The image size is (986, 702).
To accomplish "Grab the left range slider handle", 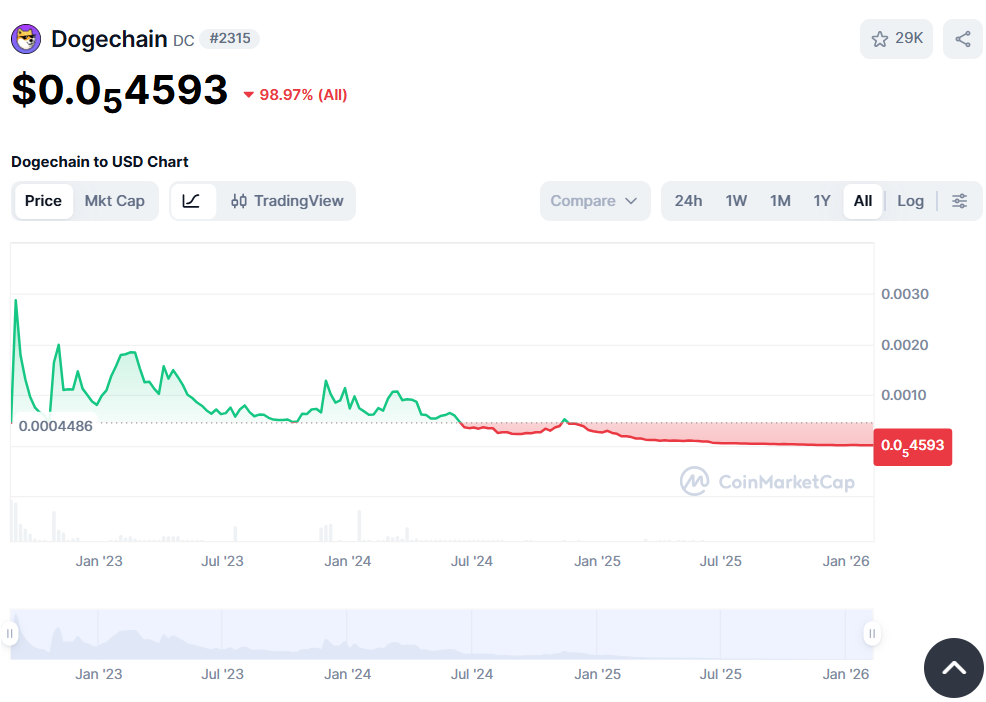I will [10, 634].
